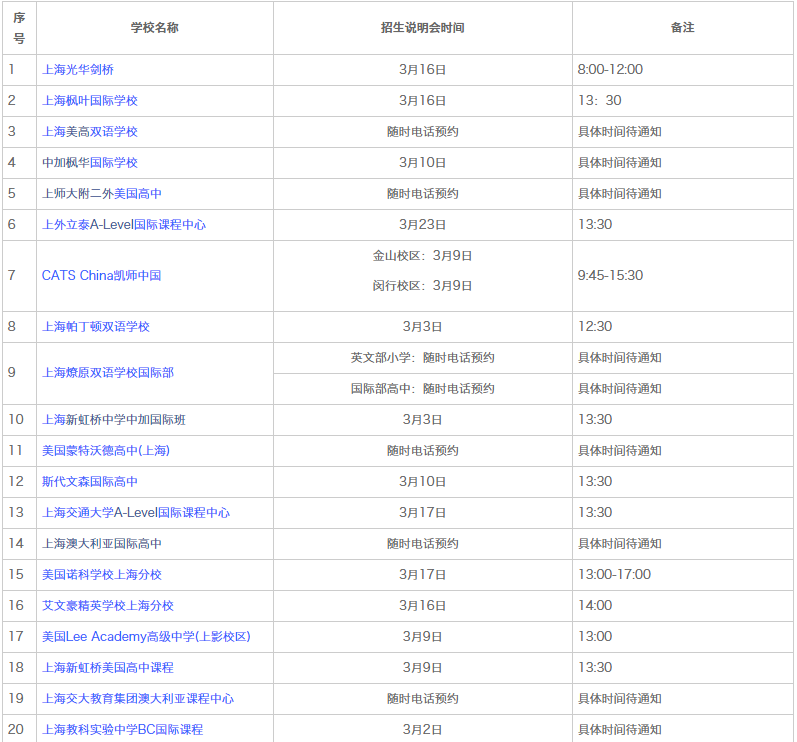Select the 3月23日 date cell
797x742 pixels.
422,225
